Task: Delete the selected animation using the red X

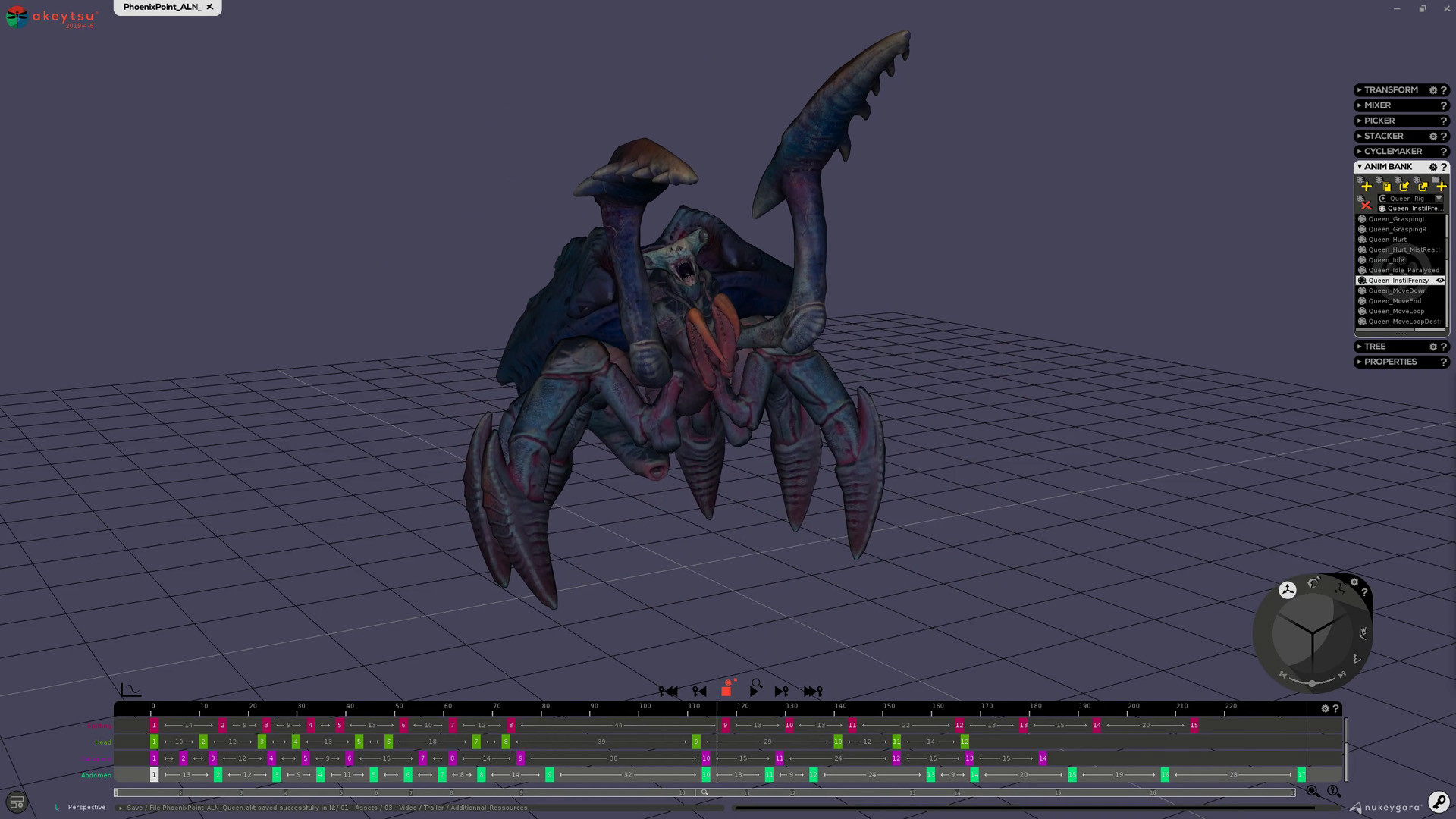Action: pyautogui.click(x=1367, y=206)
